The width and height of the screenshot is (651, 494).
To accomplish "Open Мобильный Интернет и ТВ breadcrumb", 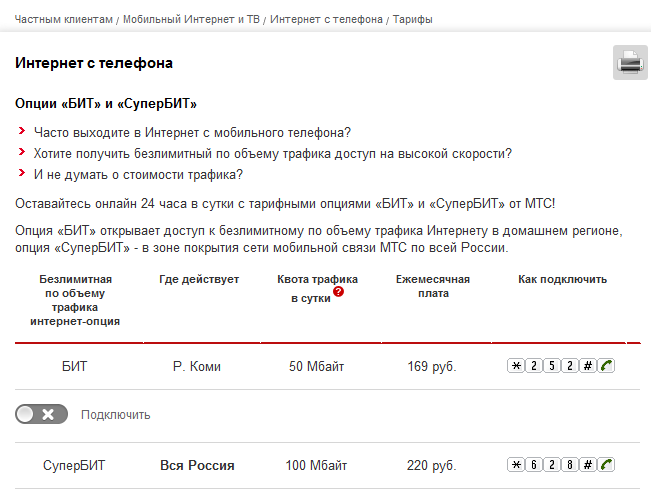I will coord(190,19).
